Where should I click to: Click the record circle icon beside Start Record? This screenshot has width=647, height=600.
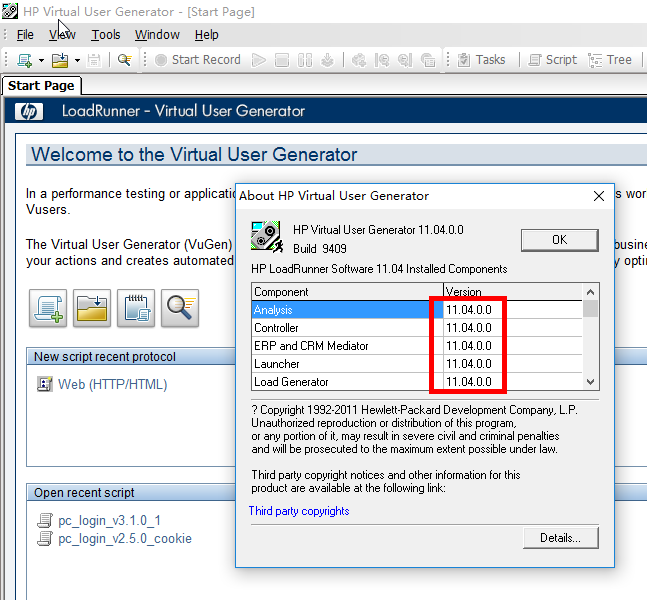coord(161,60)
